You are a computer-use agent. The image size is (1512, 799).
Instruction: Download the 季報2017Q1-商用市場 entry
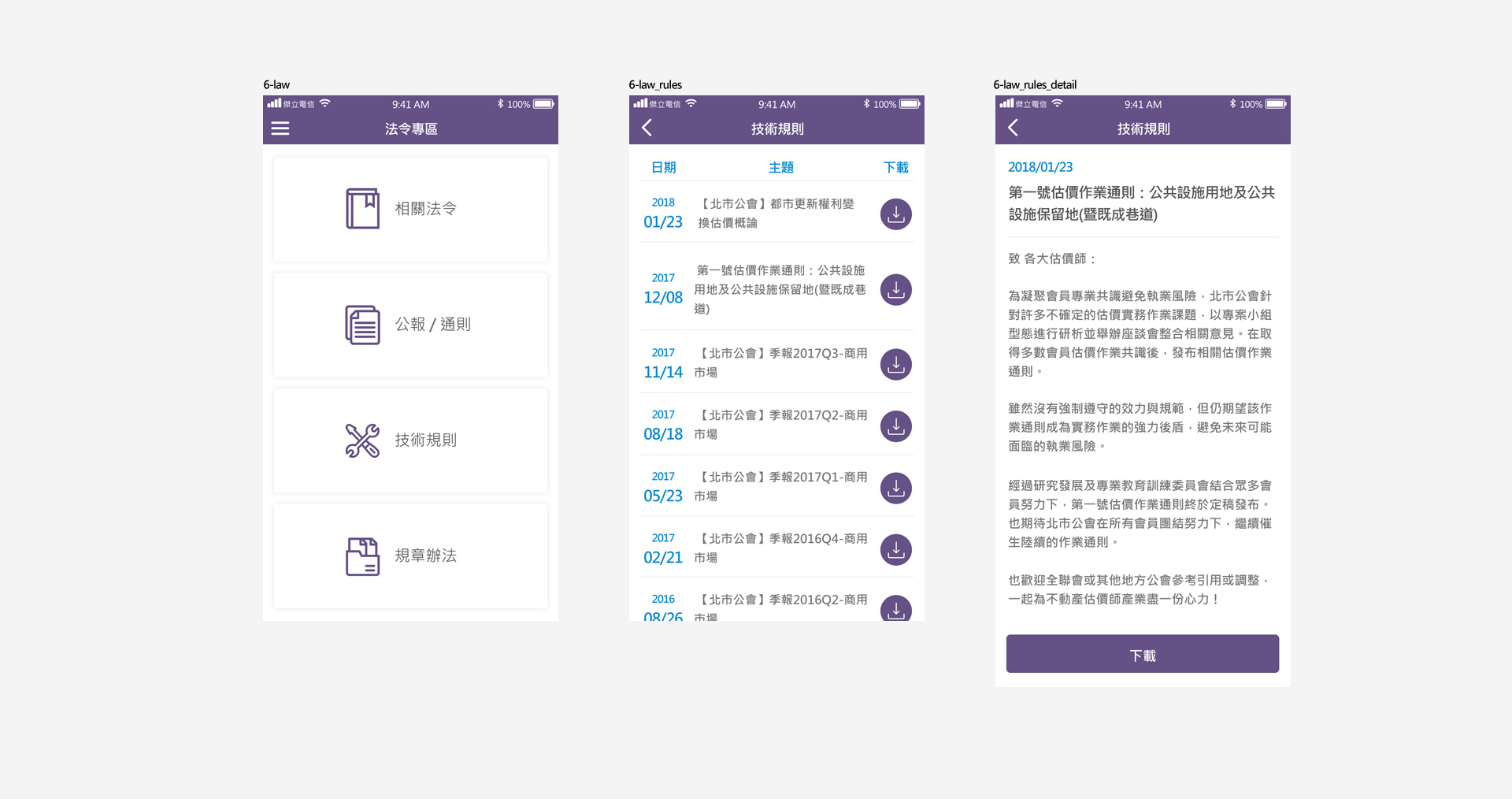[x=895, y=489]
